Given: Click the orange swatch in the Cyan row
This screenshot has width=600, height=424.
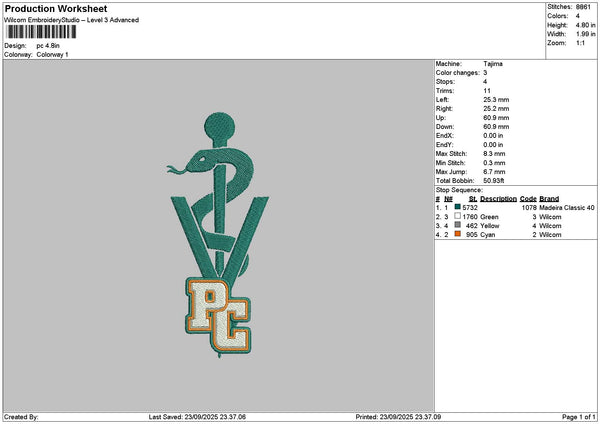Looking at the screenshot, I should pyautogui.click(x=457, y=234).
